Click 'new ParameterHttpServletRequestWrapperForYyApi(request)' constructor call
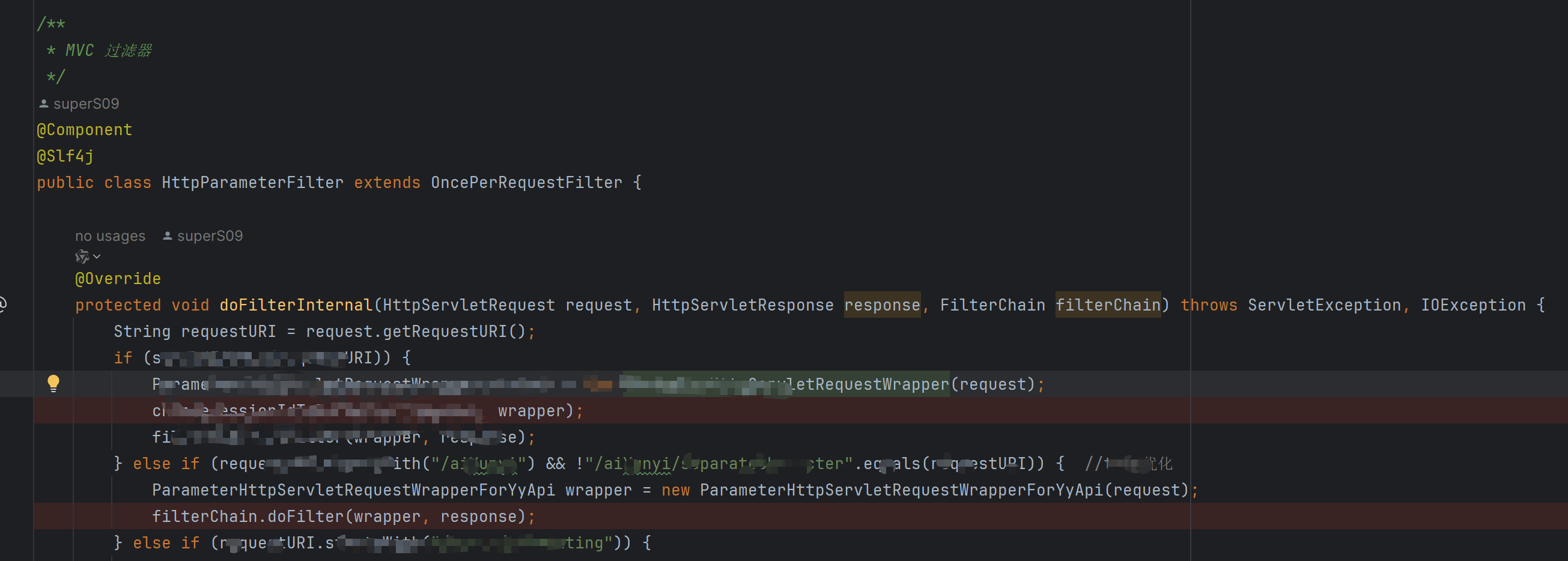1568x561 pixels. tap(925, 490)
